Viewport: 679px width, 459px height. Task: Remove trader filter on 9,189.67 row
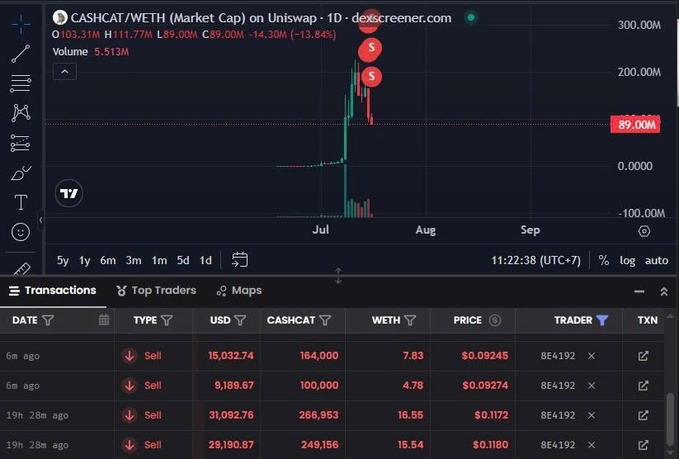tap(592, 385)
